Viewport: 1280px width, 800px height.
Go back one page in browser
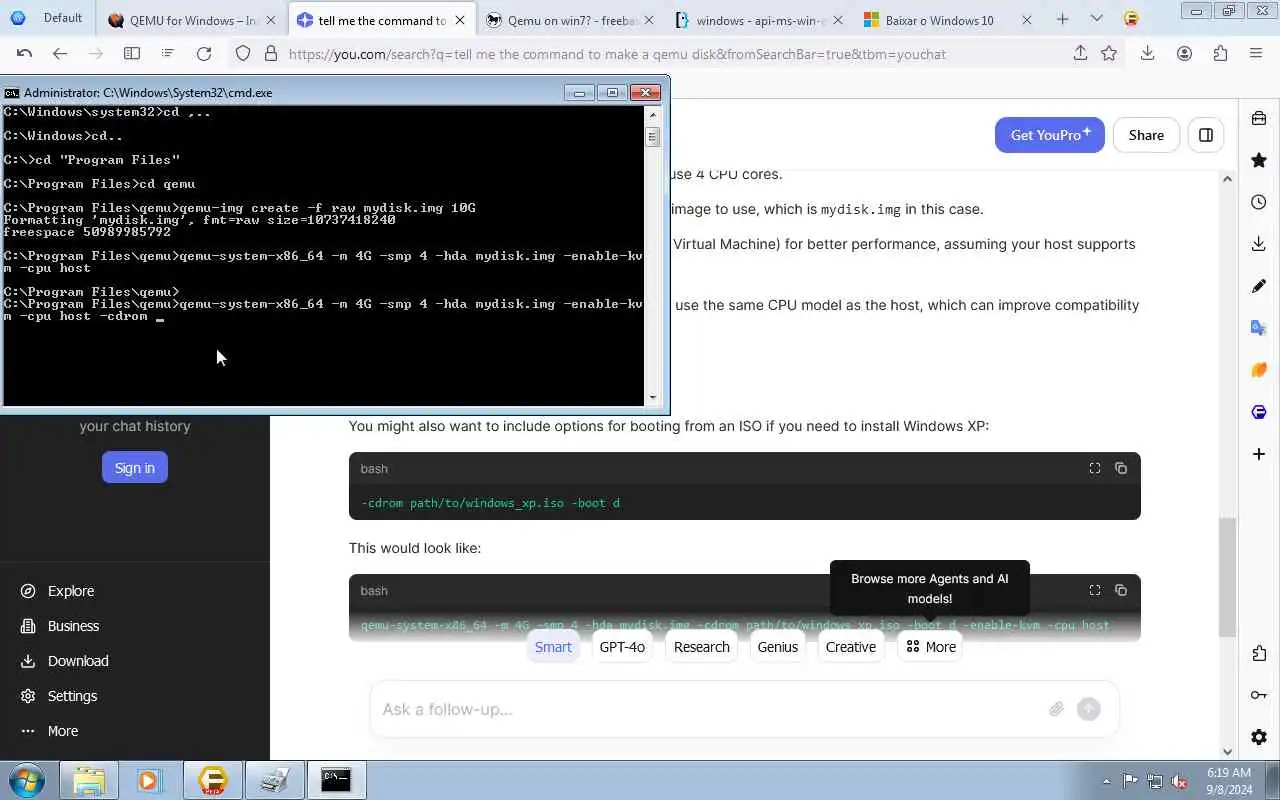click(x=60, y=54)
